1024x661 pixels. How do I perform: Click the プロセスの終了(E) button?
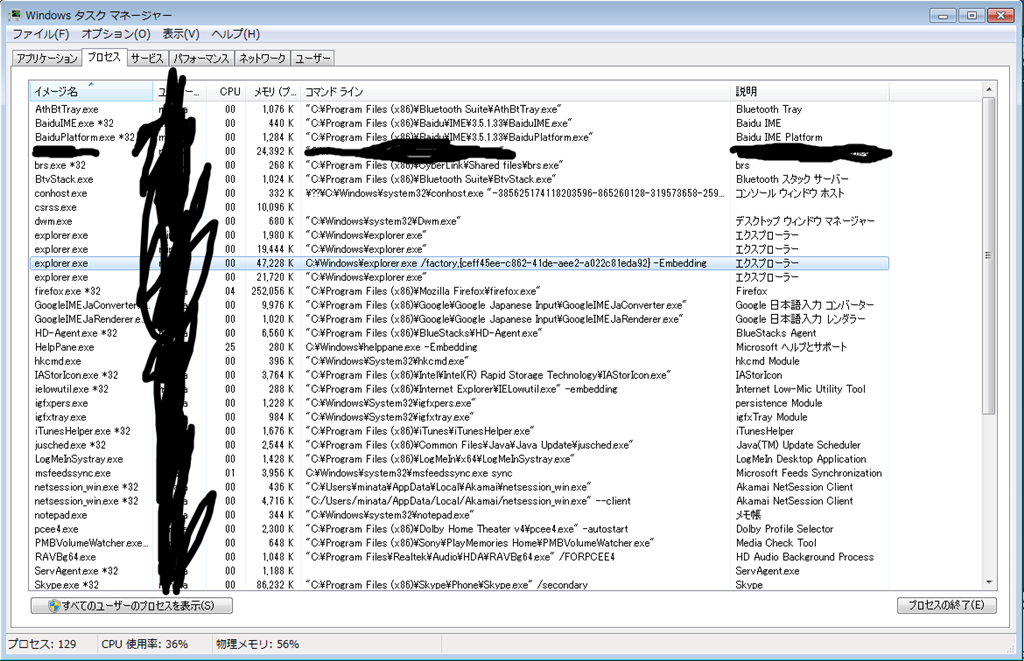(x=946, y=605)
